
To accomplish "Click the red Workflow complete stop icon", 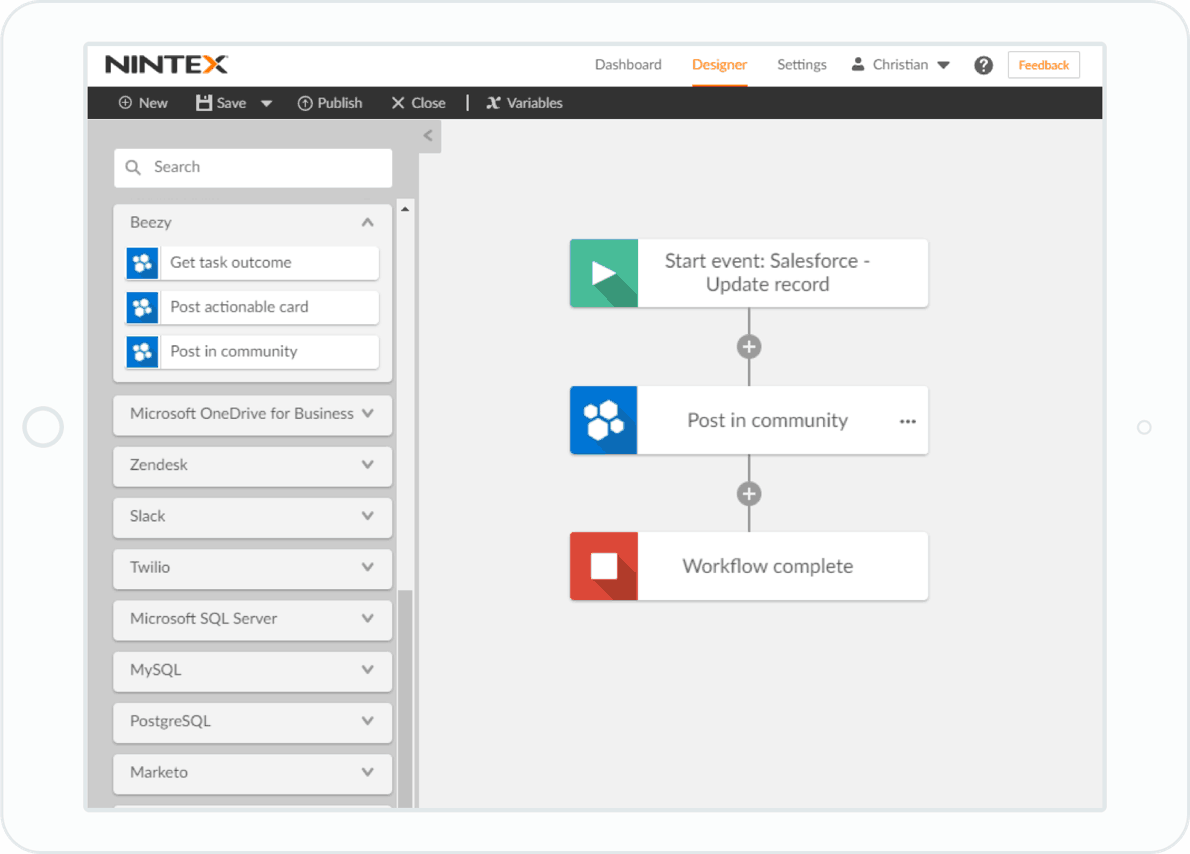I will click(x=604, y=566).
